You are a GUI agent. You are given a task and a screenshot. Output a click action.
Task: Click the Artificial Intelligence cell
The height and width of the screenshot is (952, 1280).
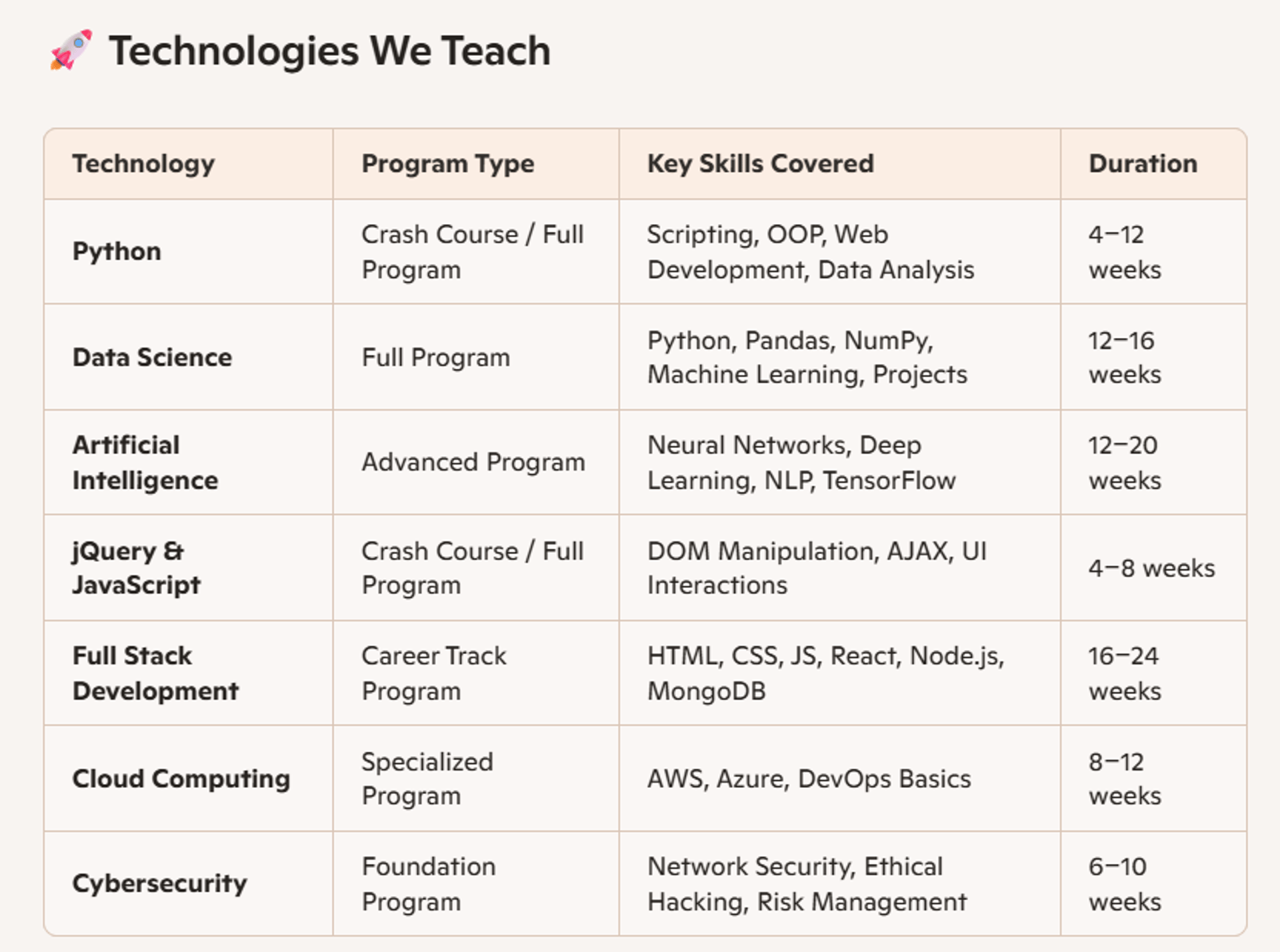[x=145, y=463]
